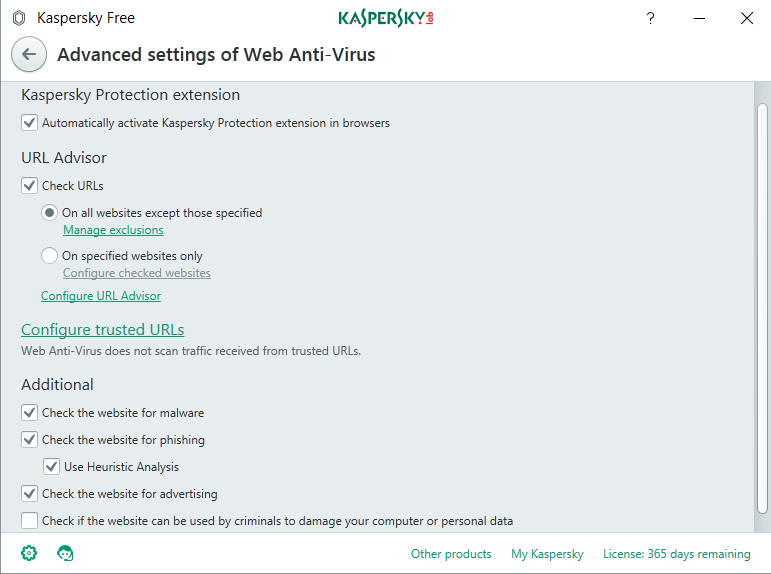
Task: Open Configure URL Advisor link
Action: 101,296
